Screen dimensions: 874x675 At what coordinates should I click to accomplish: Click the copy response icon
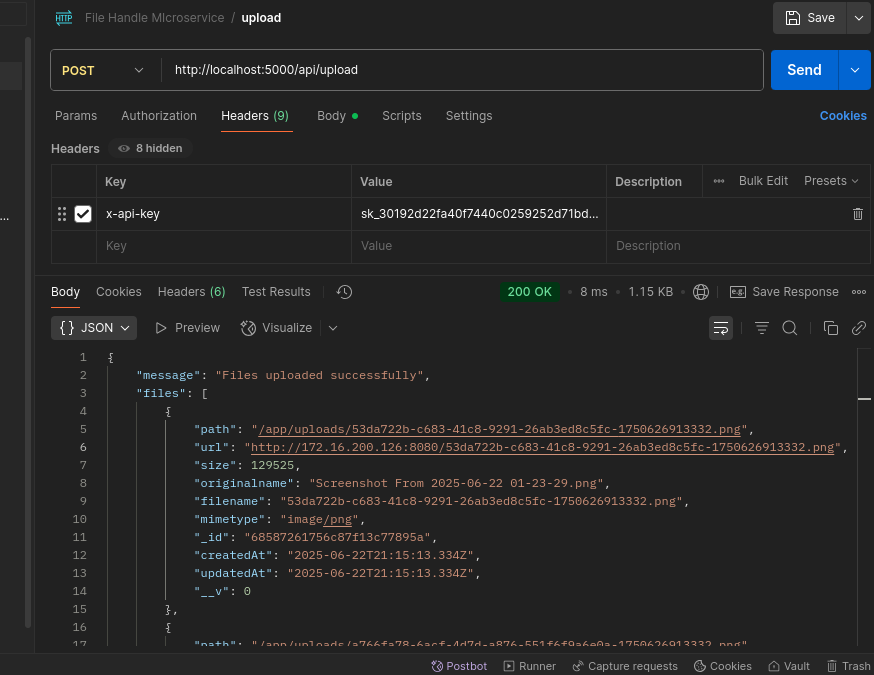830,328
